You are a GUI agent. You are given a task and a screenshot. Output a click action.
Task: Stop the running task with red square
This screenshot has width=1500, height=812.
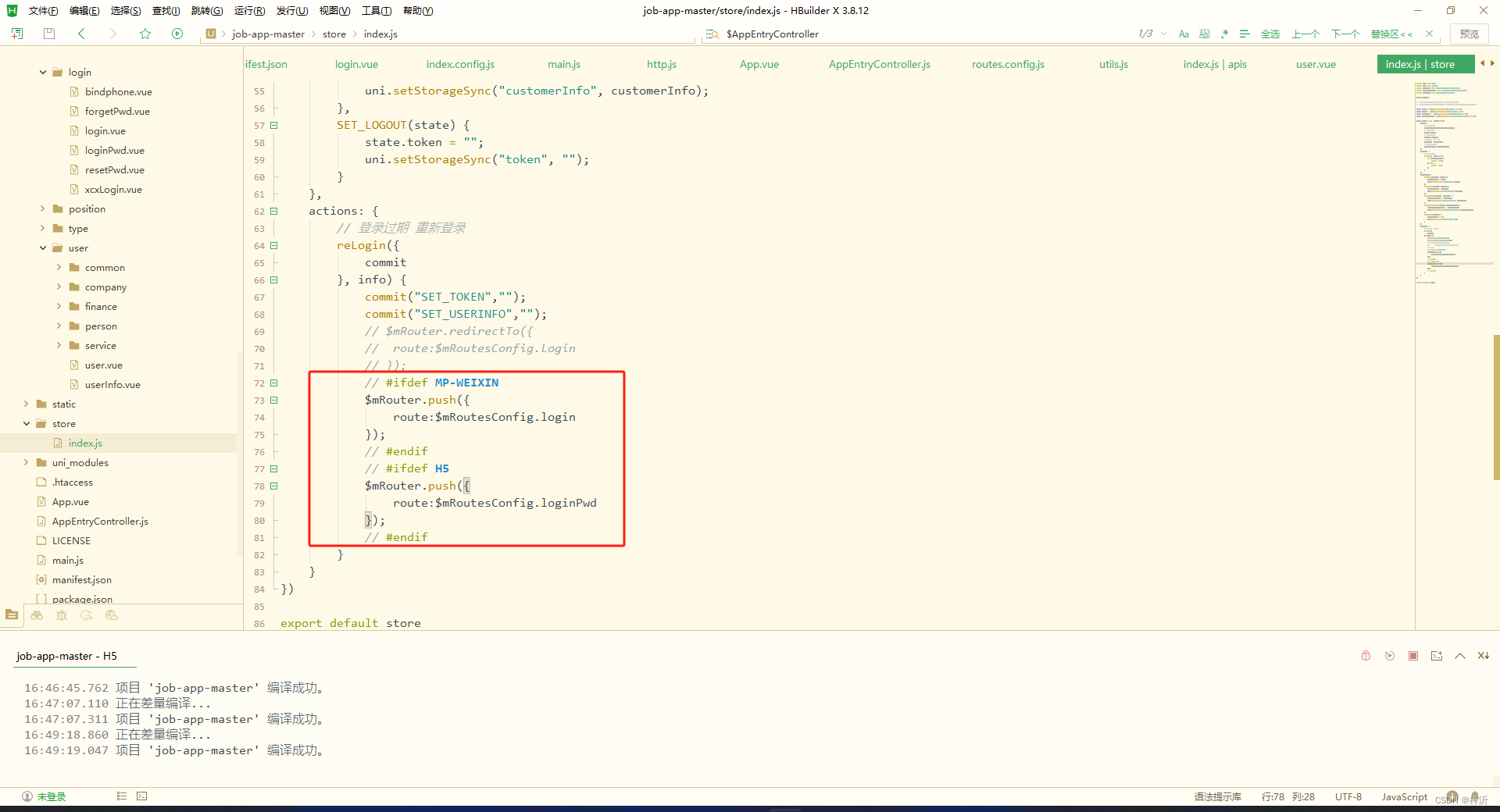[1413, 656]
